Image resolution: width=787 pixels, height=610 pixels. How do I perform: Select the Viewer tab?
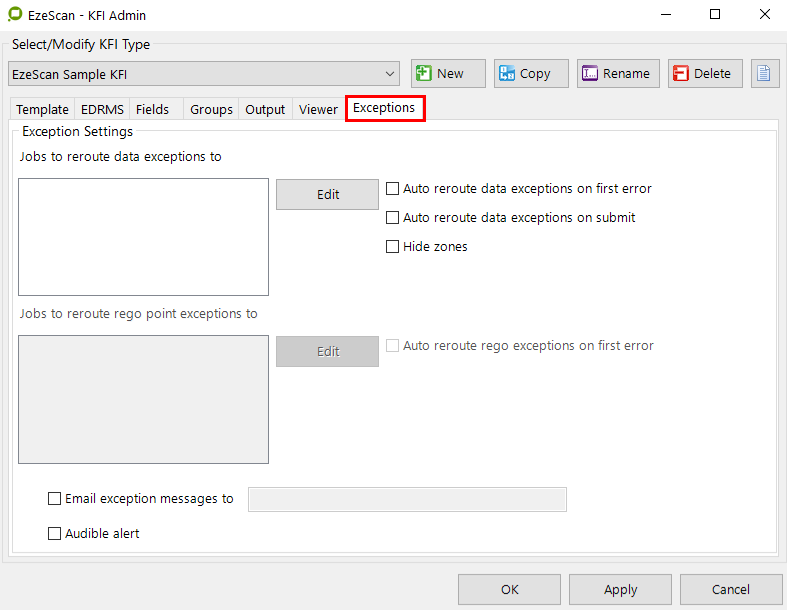tap(318, 110)
